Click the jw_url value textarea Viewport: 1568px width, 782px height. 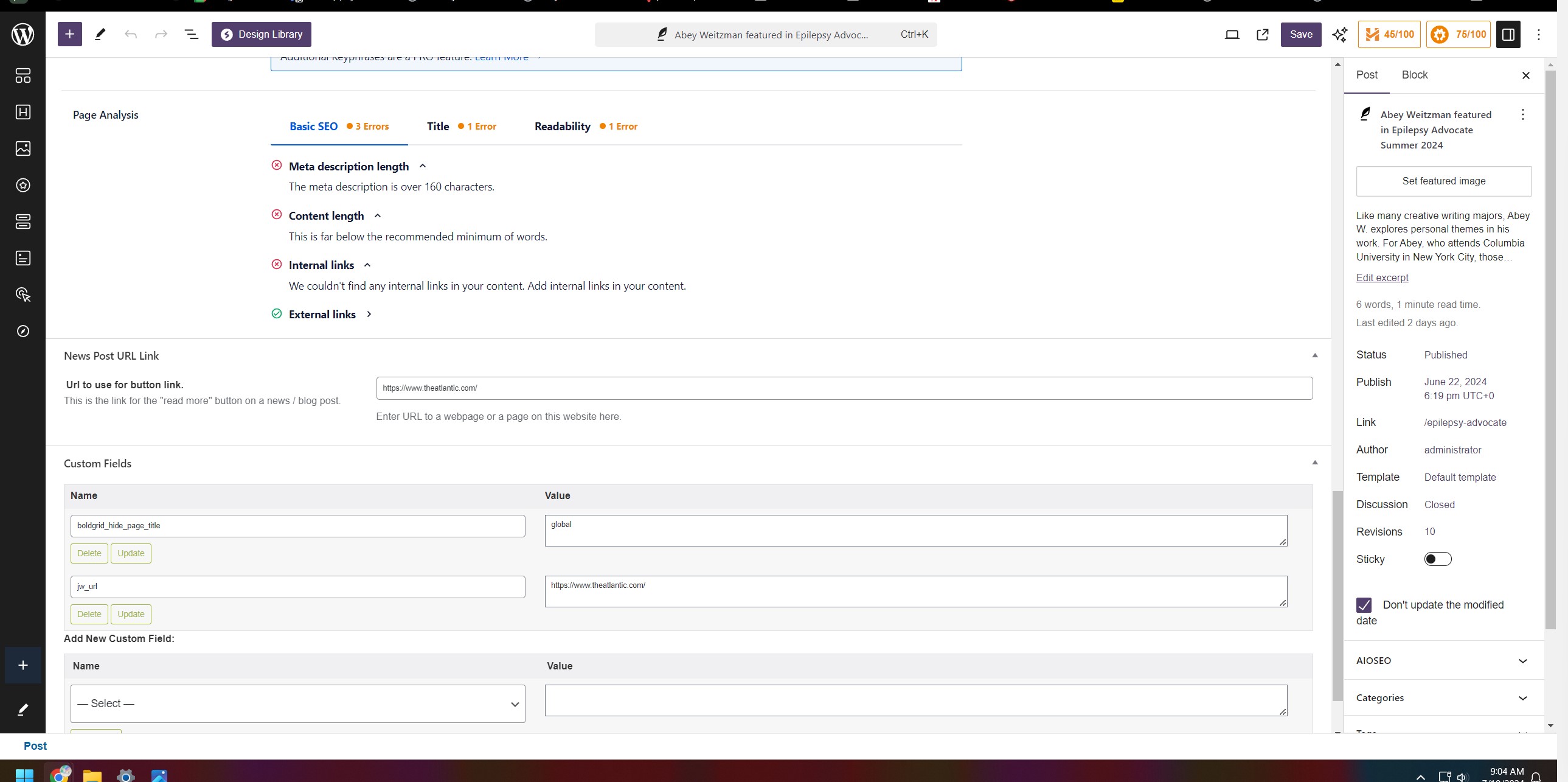pos(915,592)
